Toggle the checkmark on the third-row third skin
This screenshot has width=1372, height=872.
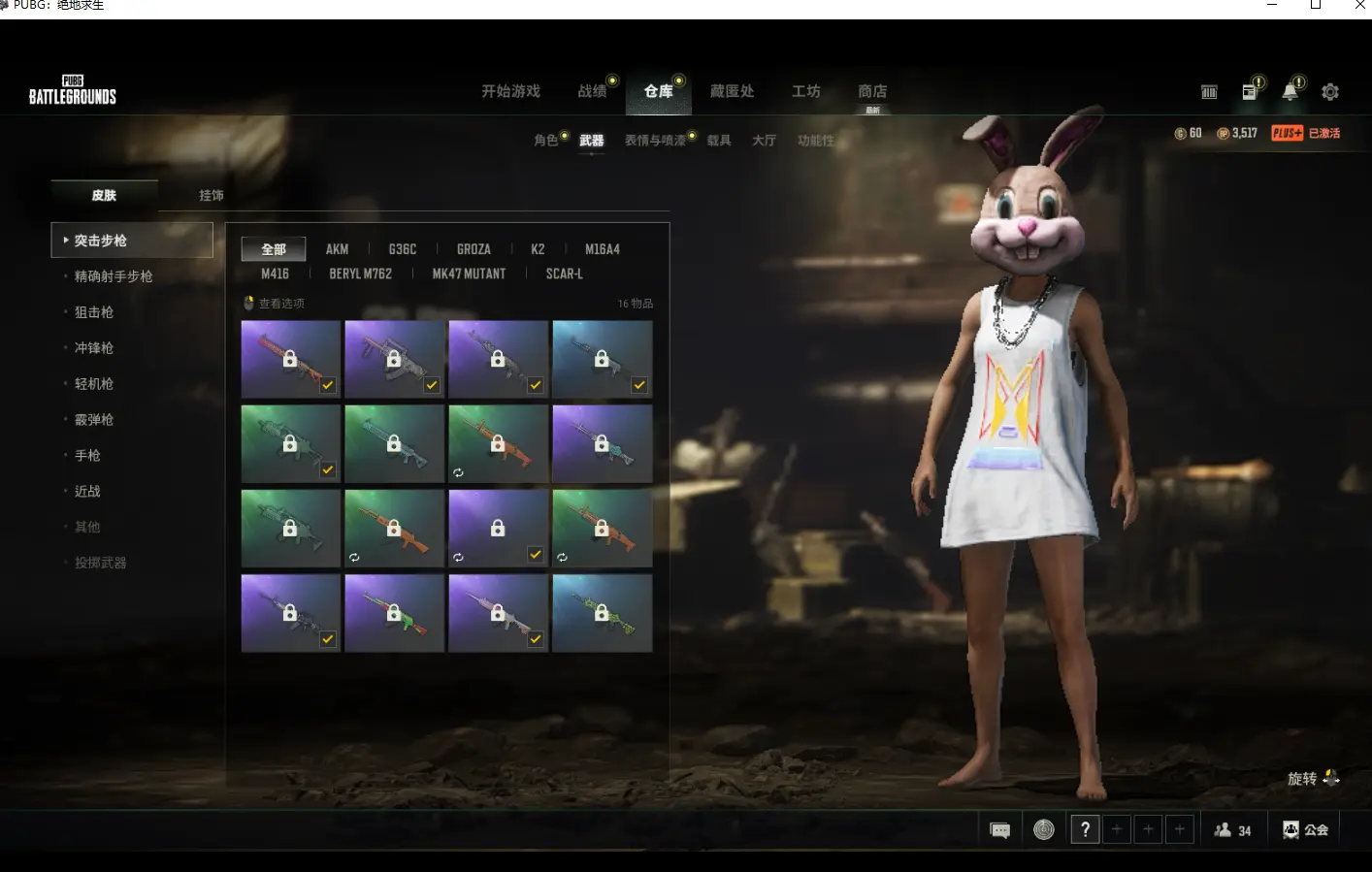coord(536,554)
